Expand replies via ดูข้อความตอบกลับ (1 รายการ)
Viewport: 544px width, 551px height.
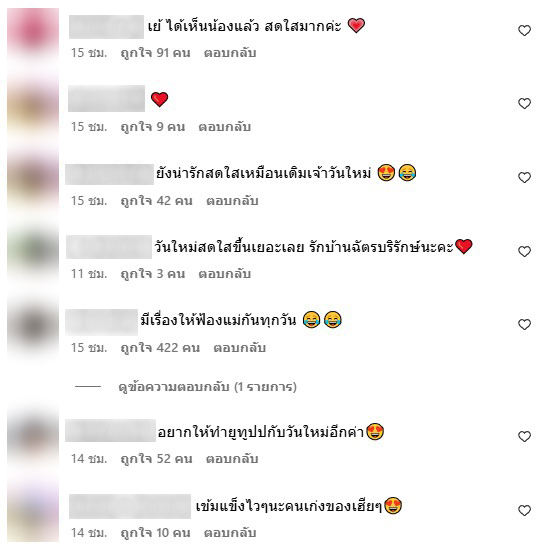[207, 387]
